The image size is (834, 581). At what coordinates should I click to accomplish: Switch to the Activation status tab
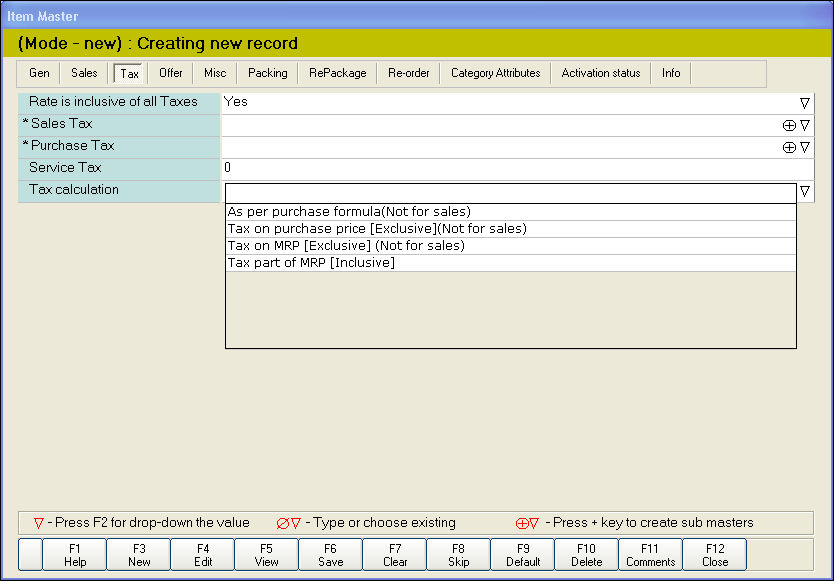(x=601, y=73)
